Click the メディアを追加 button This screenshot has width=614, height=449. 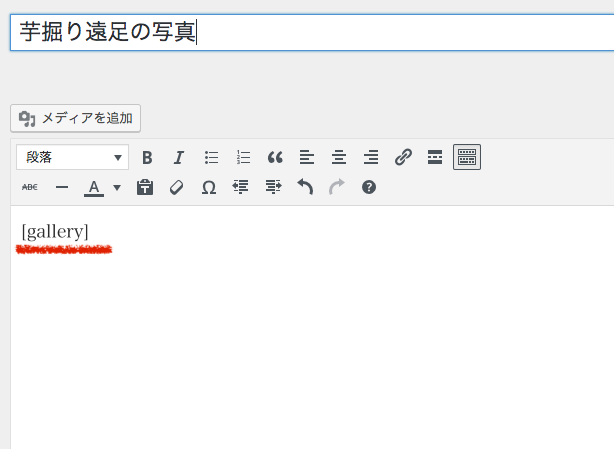point(76,118)
